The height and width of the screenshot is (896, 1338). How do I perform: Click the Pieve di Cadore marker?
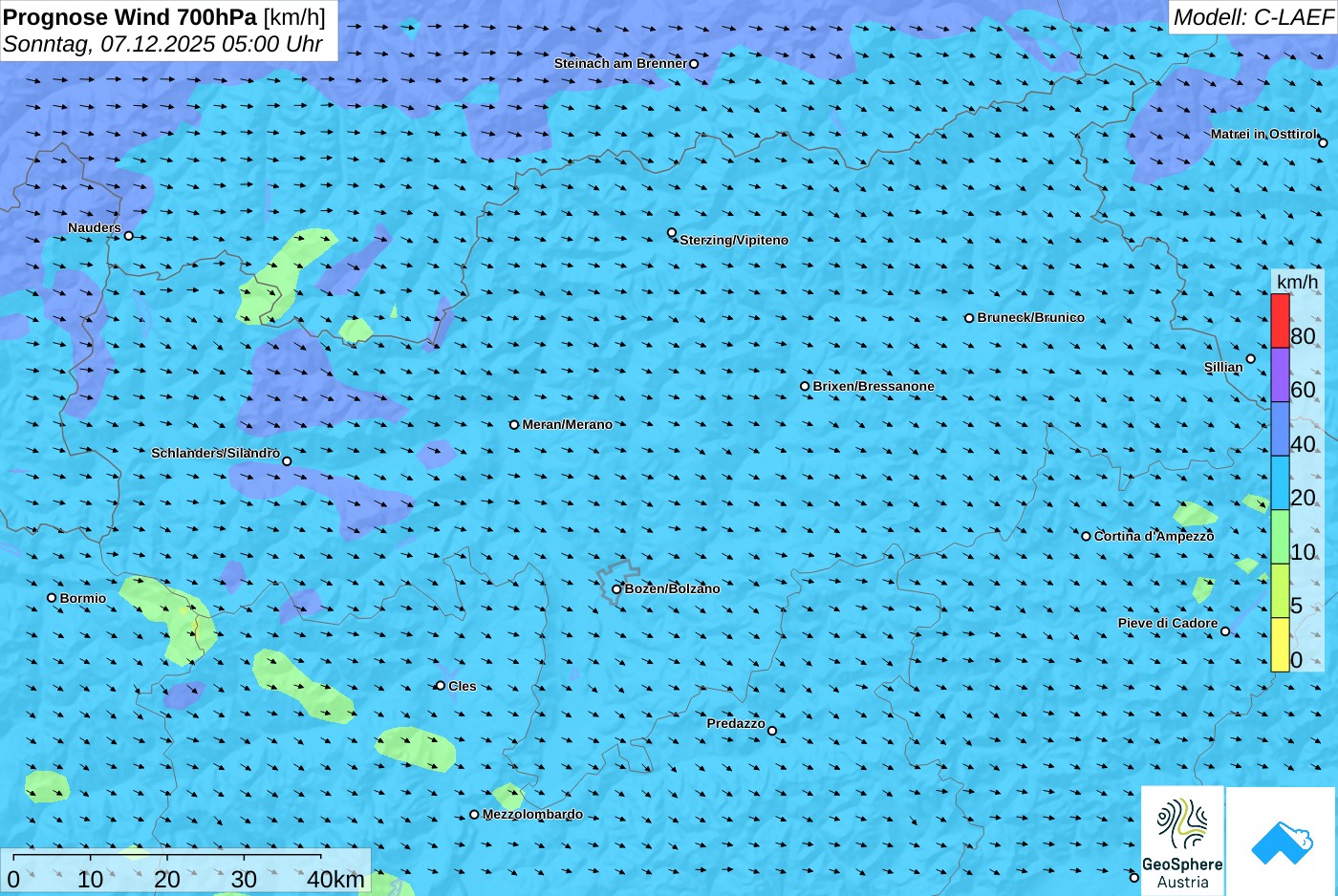(x=1226, y=631)
